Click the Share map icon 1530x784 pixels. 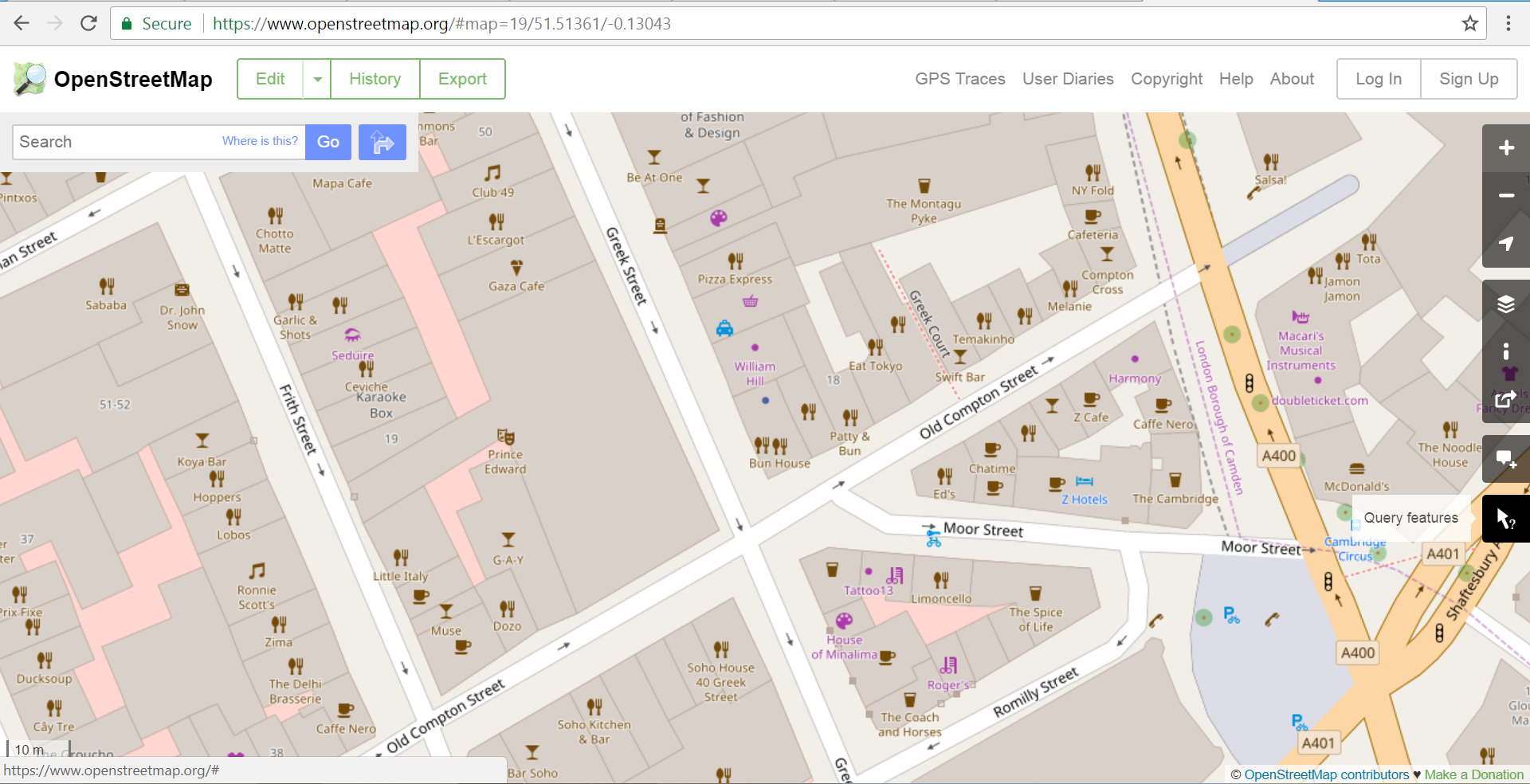click(1505, 399)
